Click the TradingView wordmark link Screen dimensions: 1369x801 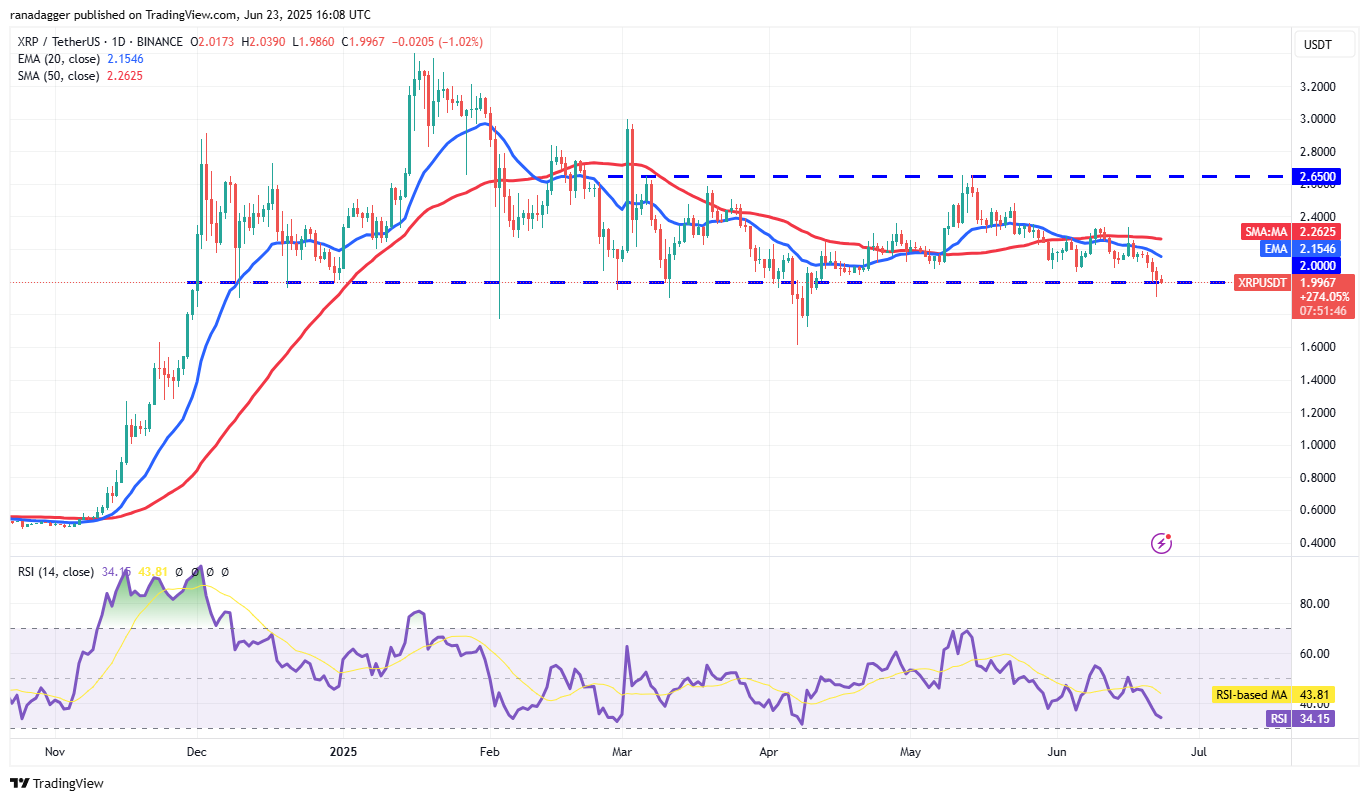point(68,783)
